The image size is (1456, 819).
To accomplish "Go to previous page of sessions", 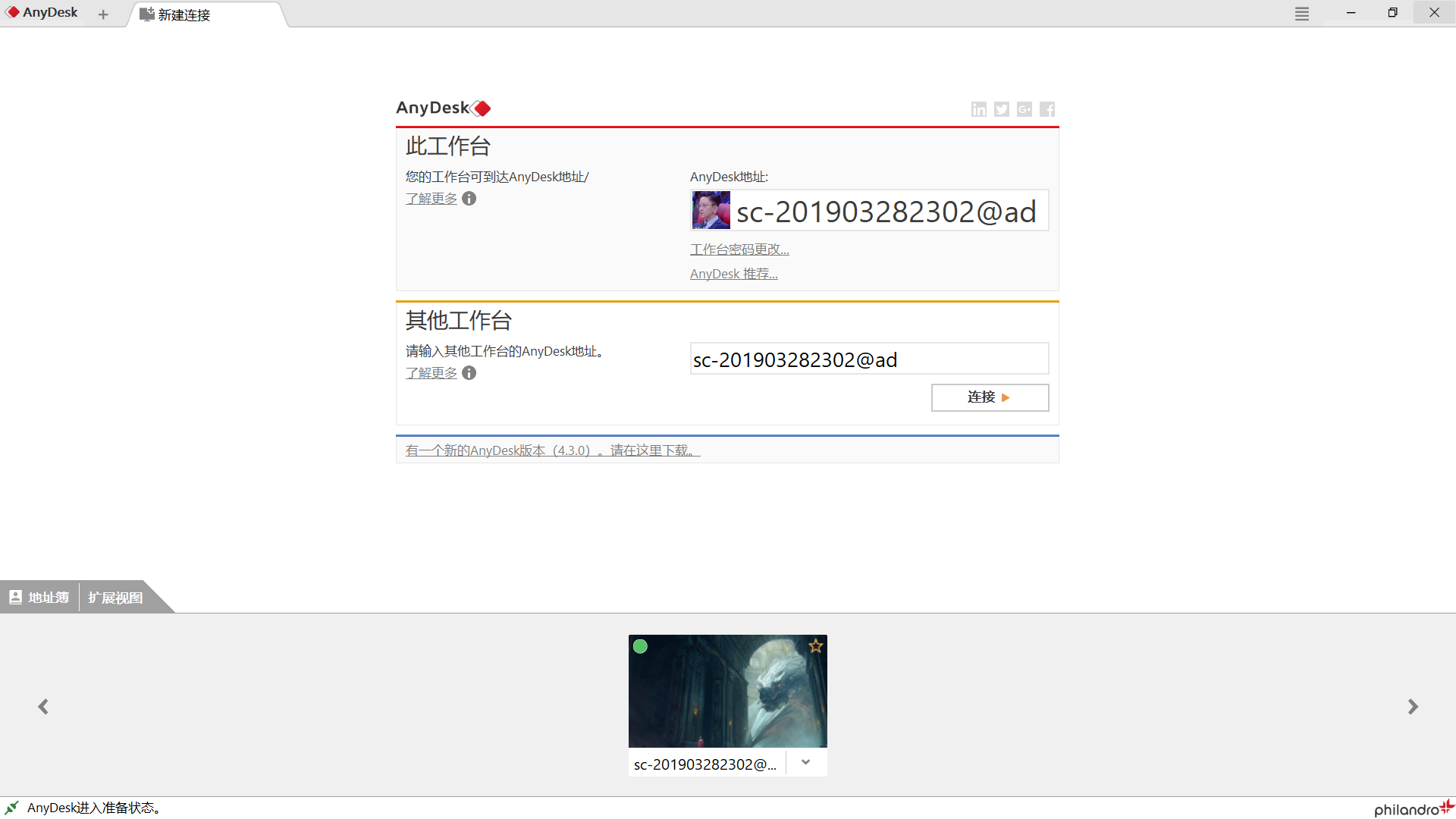I will tap(43, 707).
